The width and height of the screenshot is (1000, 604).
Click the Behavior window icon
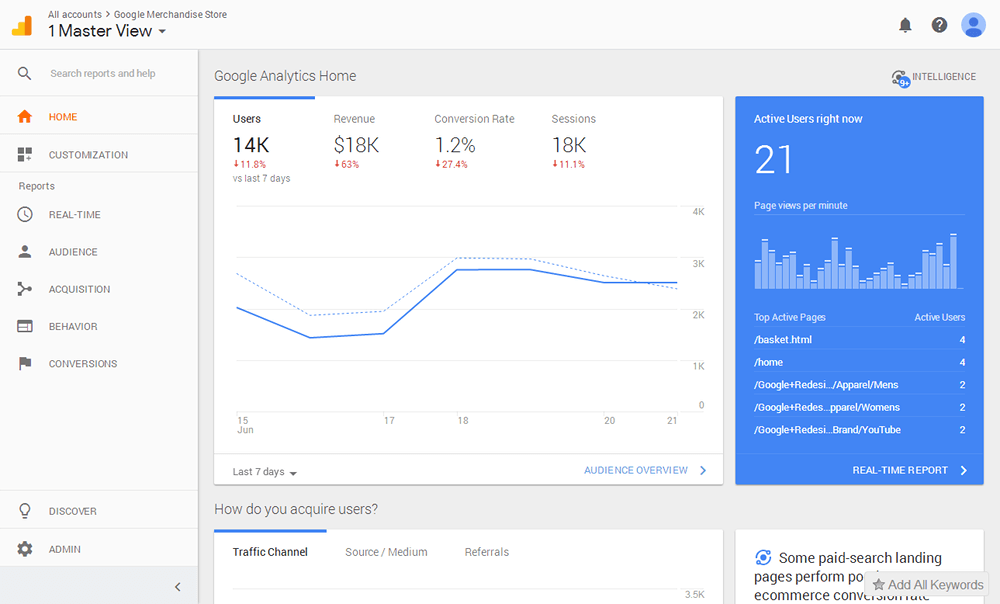[x=24, y=326]
